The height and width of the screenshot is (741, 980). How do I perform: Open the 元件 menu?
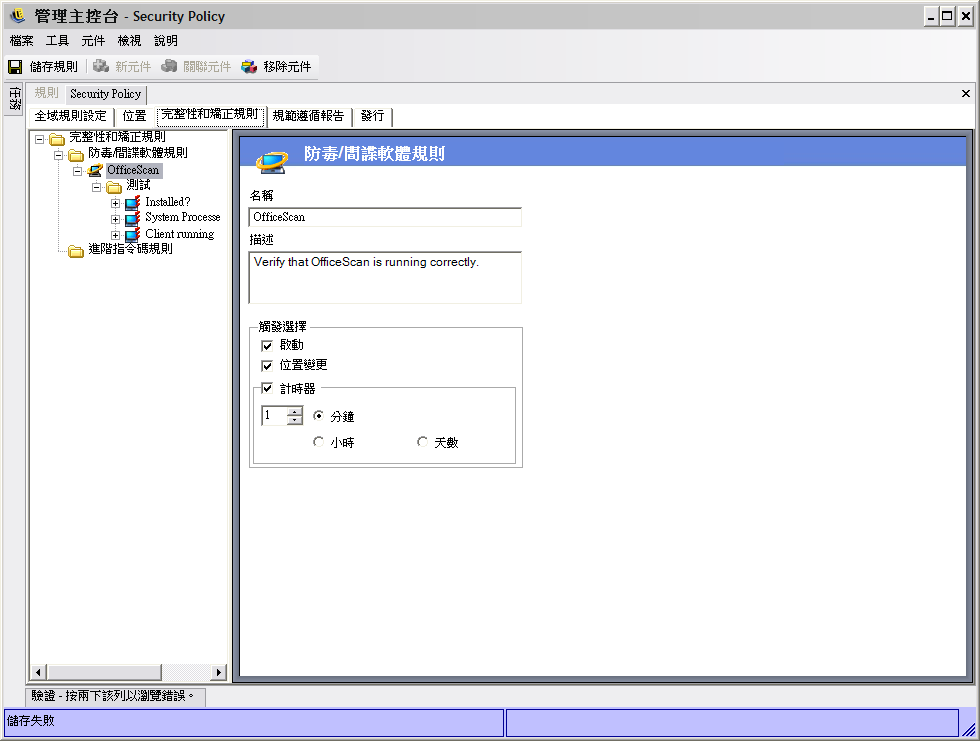[93, 41]
